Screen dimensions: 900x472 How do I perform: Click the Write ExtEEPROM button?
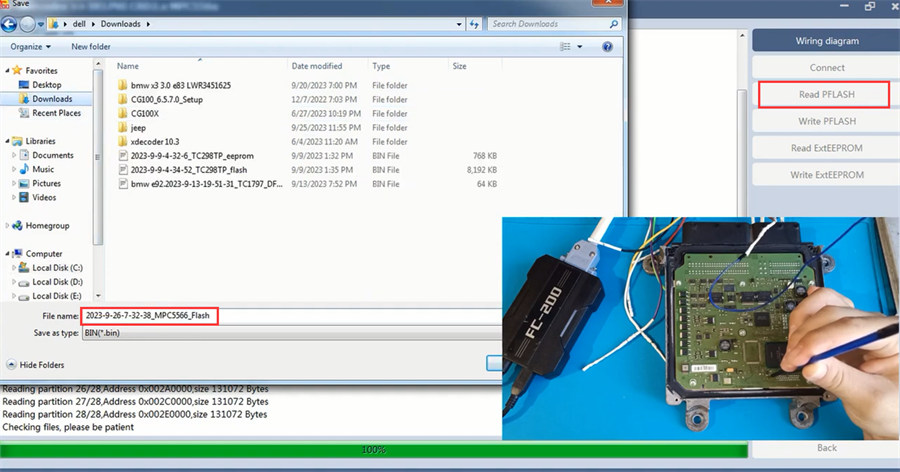(x=827, y=175)
